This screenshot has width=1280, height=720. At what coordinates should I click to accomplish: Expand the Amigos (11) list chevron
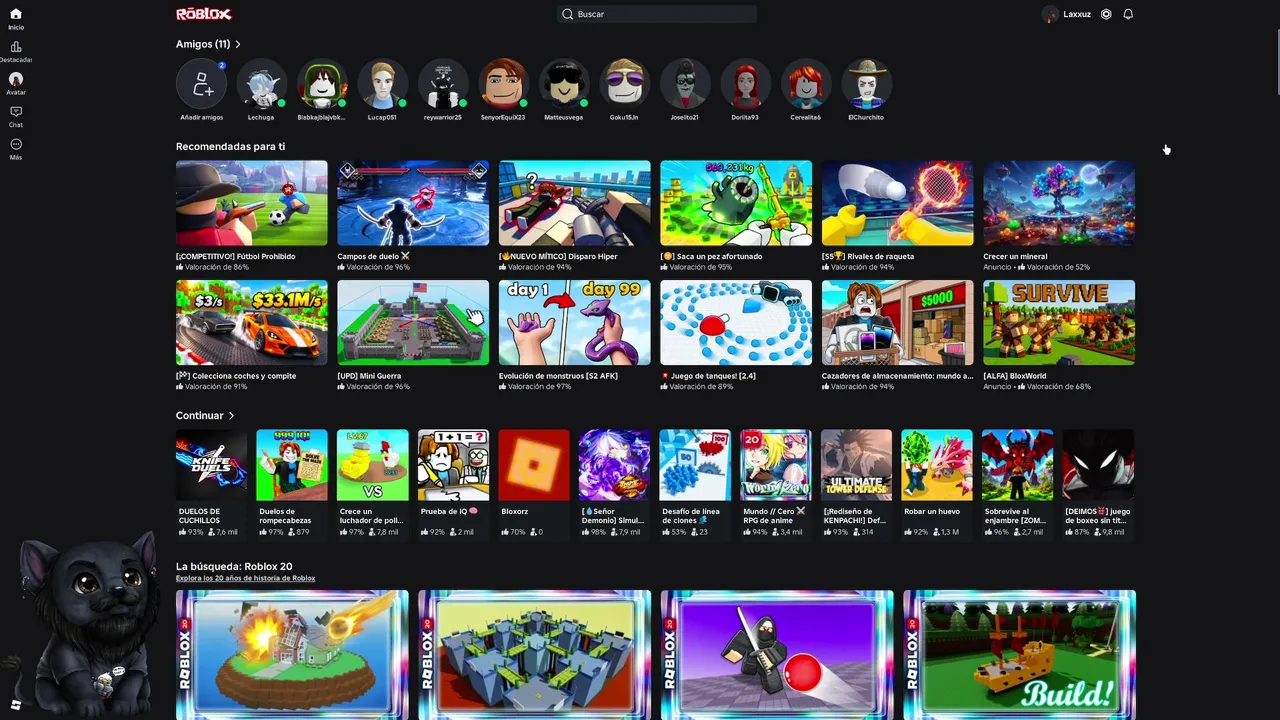point(238,44)
